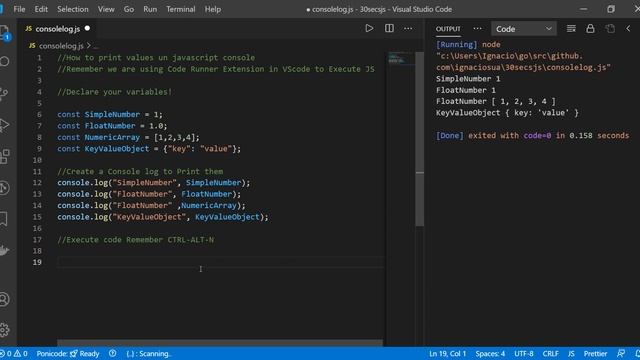This screenshot has height=360, width=640.
Task: Open the Accounts icon in activity bar
Action: point(4,299)
